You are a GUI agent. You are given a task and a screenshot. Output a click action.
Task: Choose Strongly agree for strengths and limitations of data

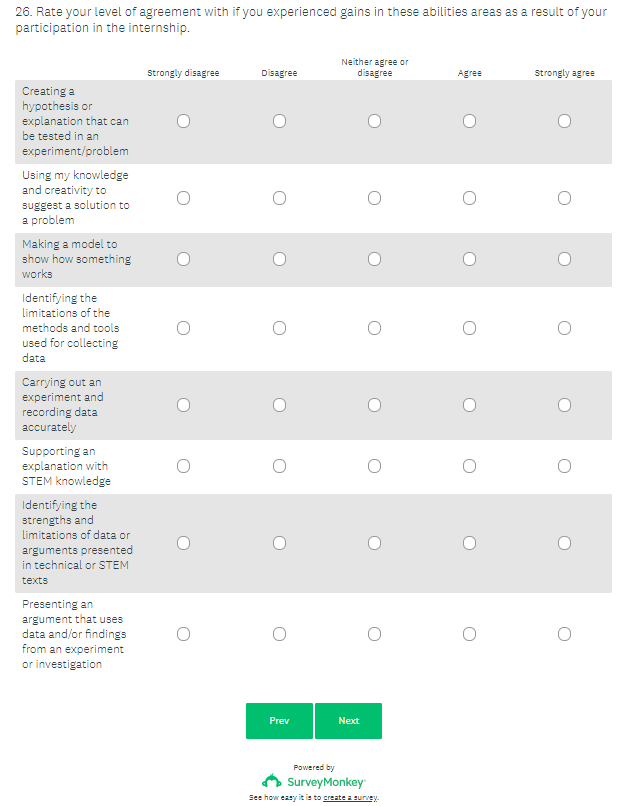click(564, 543)
